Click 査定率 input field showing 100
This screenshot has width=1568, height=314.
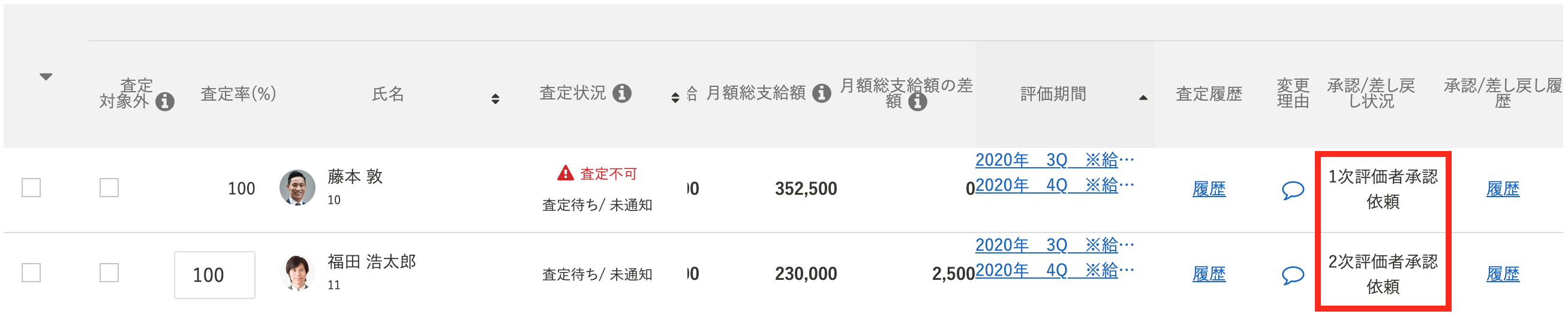point(214,275)
